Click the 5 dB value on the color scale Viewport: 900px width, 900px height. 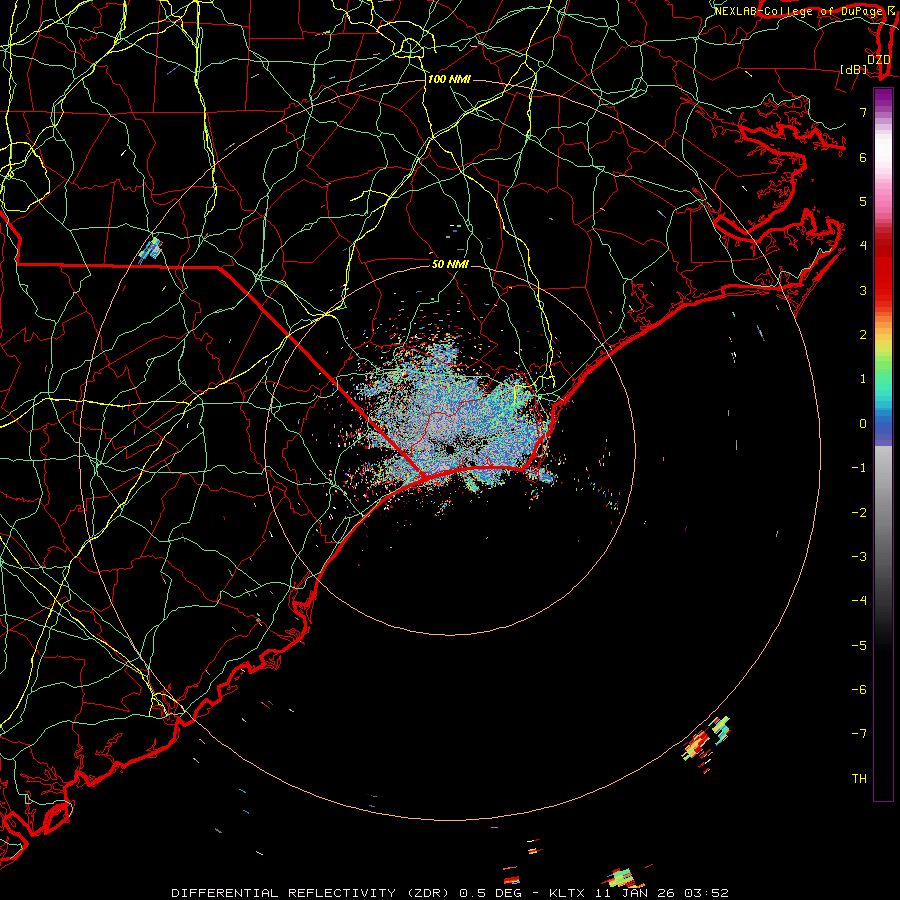[x=863, y=201]
